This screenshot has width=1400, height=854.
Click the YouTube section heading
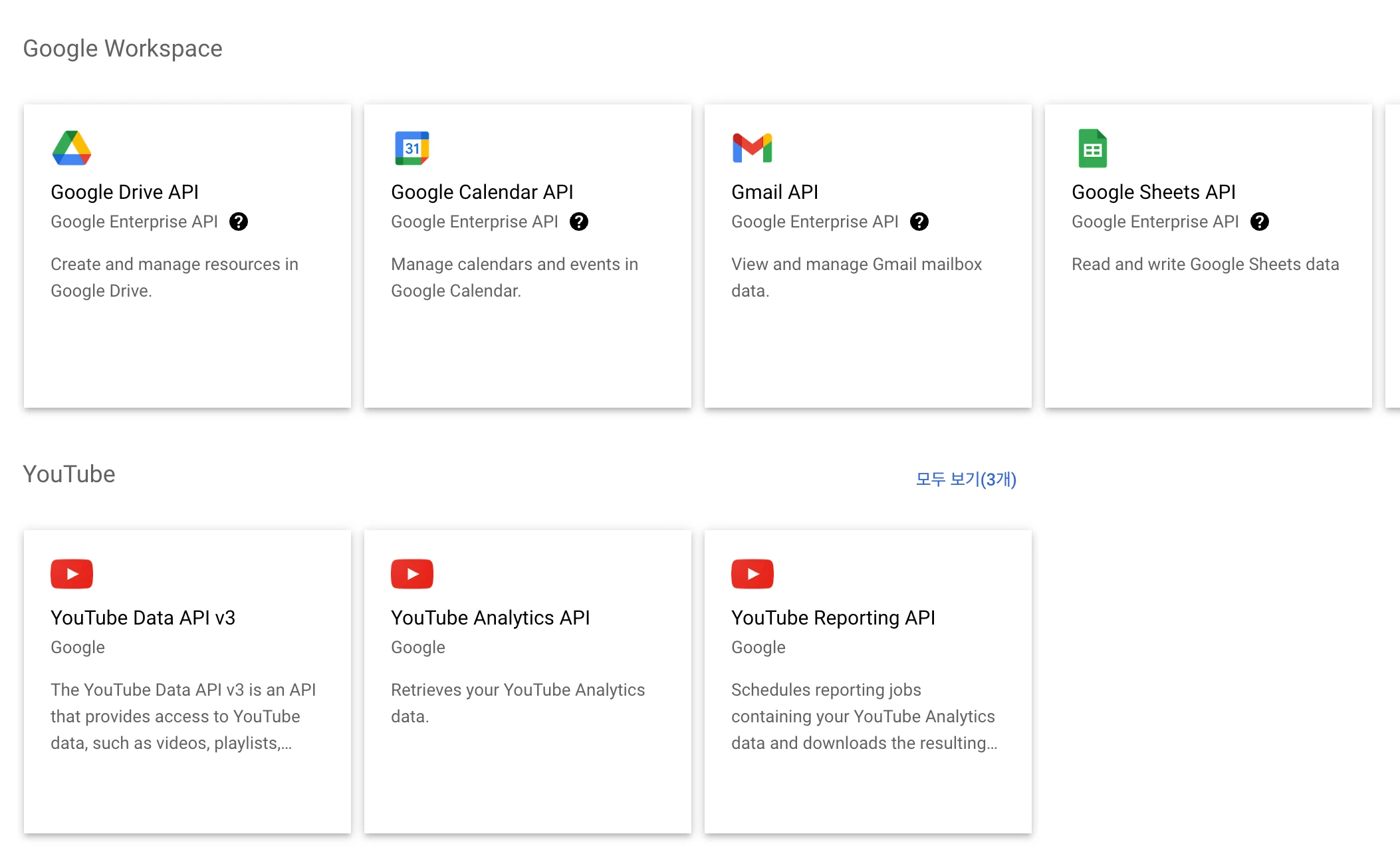tap(69, 474)
